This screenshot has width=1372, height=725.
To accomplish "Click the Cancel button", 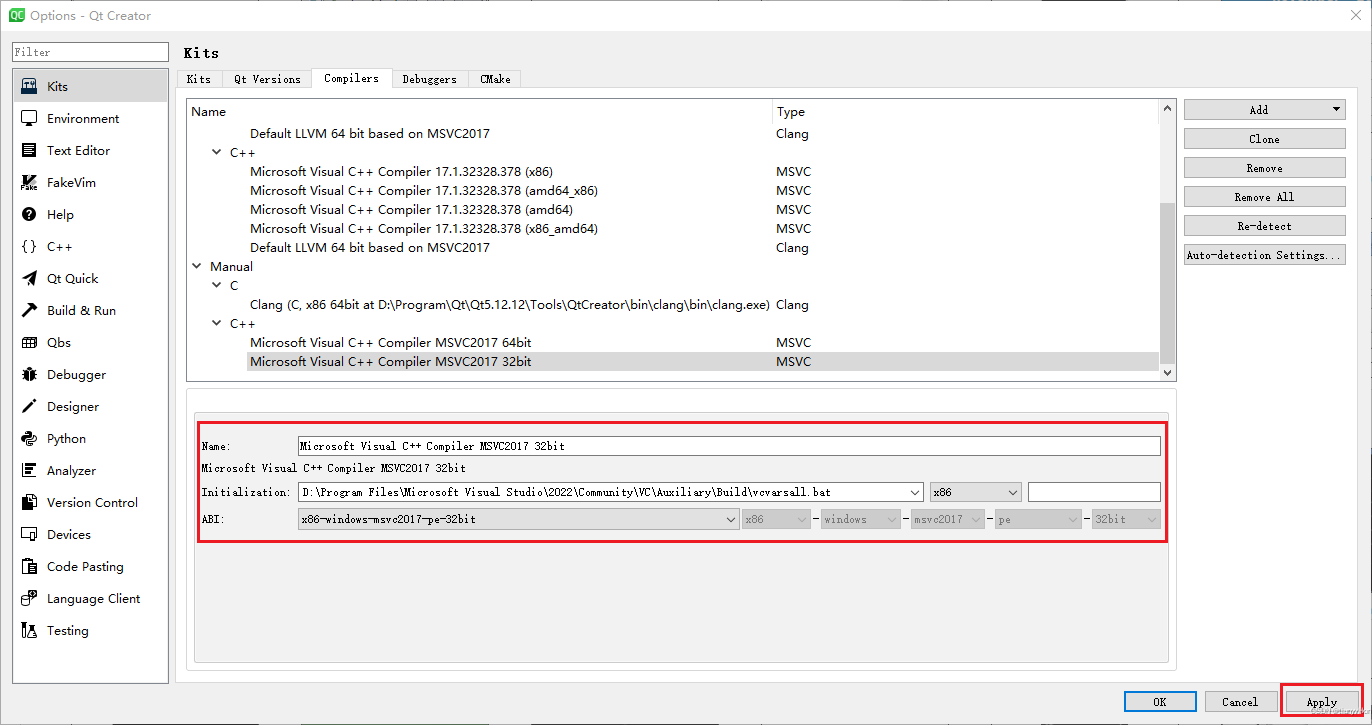I will point(1240,702).
